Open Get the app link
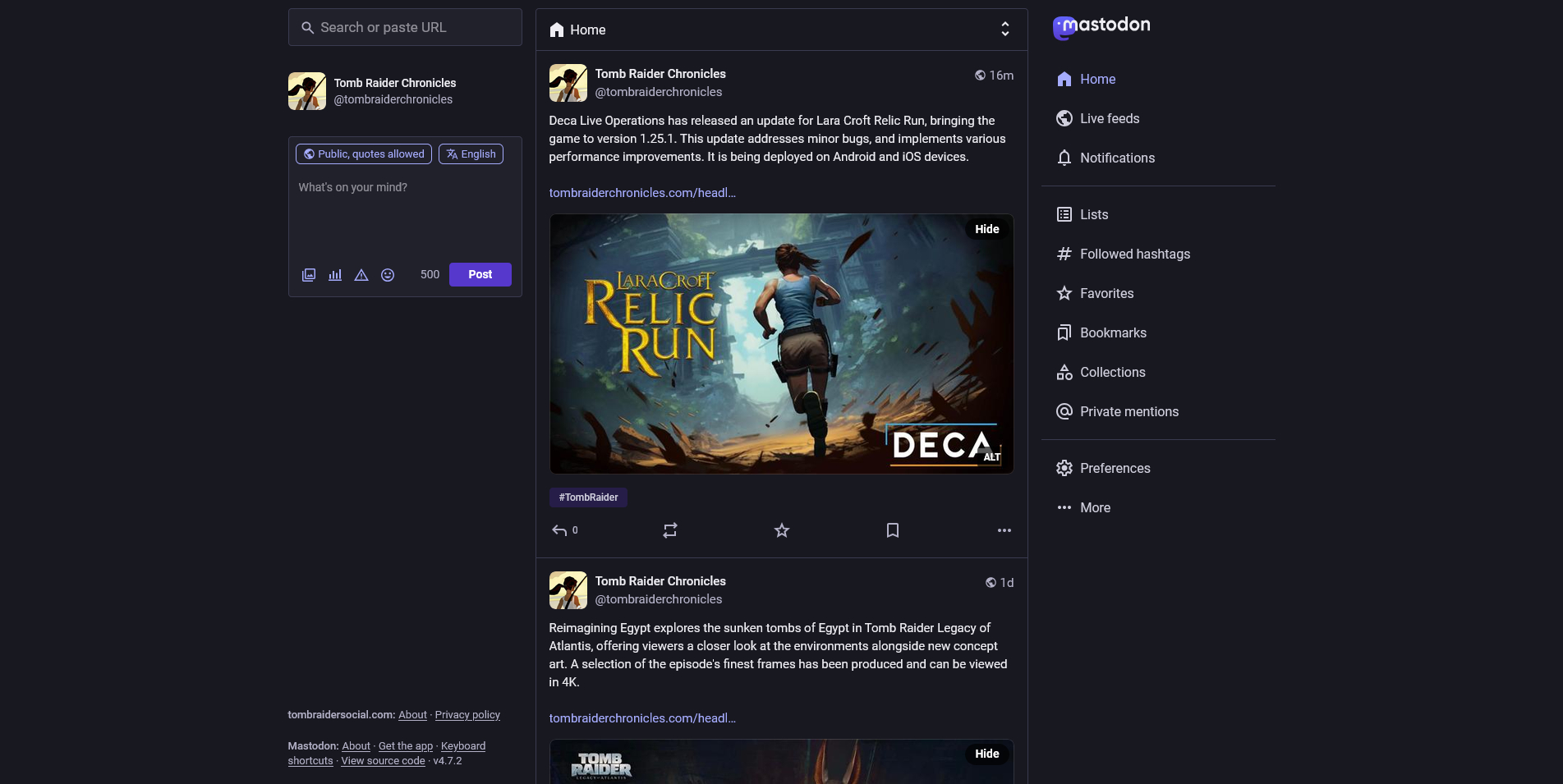 coord(406,746)
